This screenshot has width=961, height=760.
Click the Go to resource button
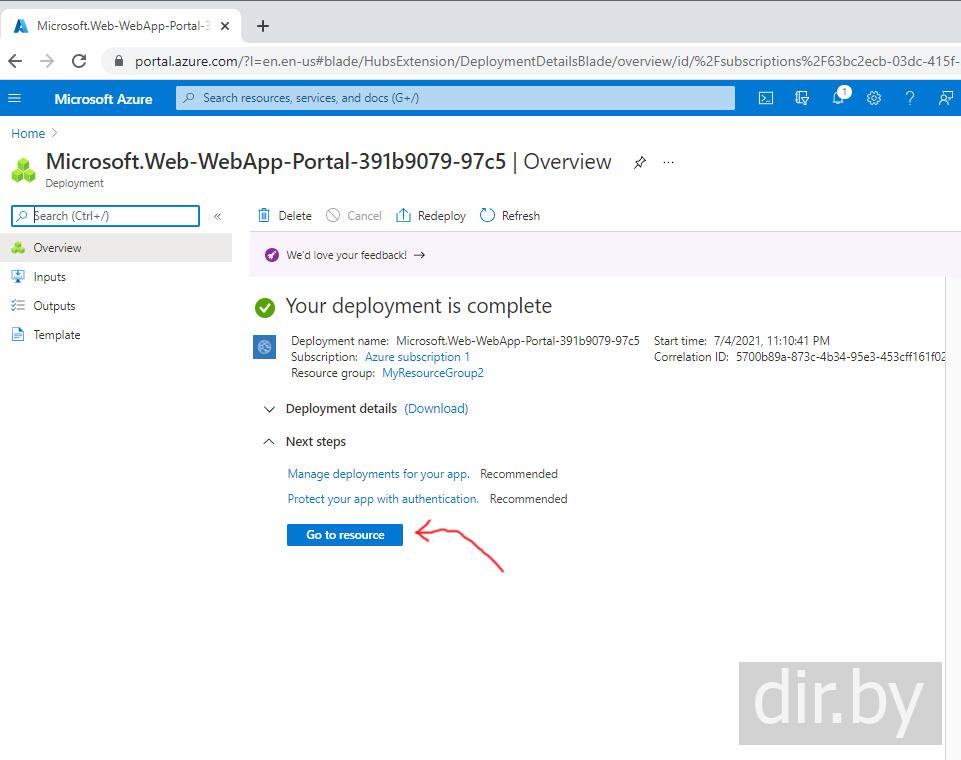[345, 535]
